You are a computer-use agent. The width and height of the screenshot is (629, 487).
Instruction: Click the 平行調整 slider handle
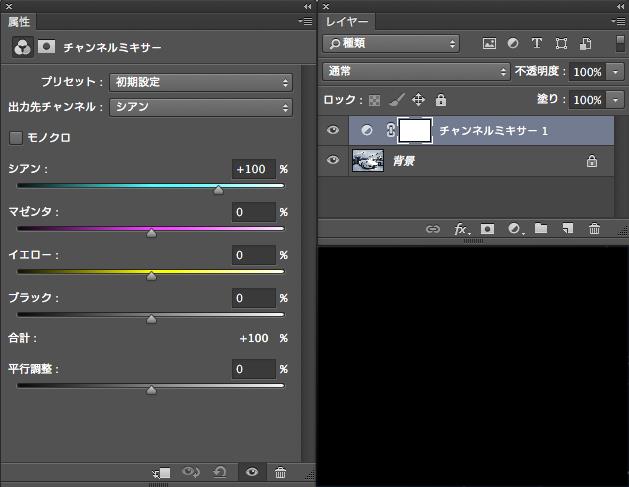tap(151, 390)
